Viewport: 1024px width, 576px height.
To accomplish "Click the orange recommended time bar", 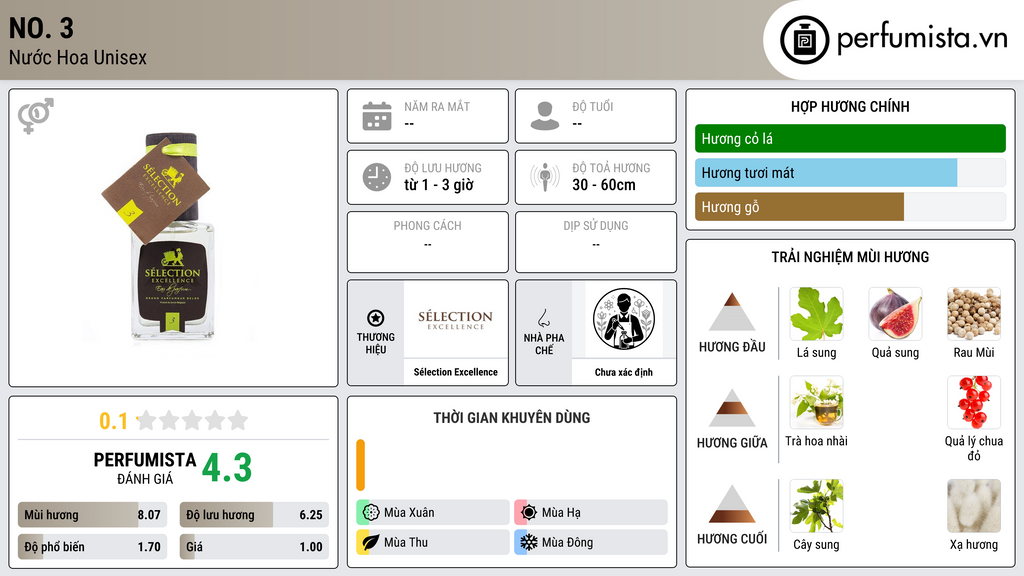I will (x=360, y=465).
